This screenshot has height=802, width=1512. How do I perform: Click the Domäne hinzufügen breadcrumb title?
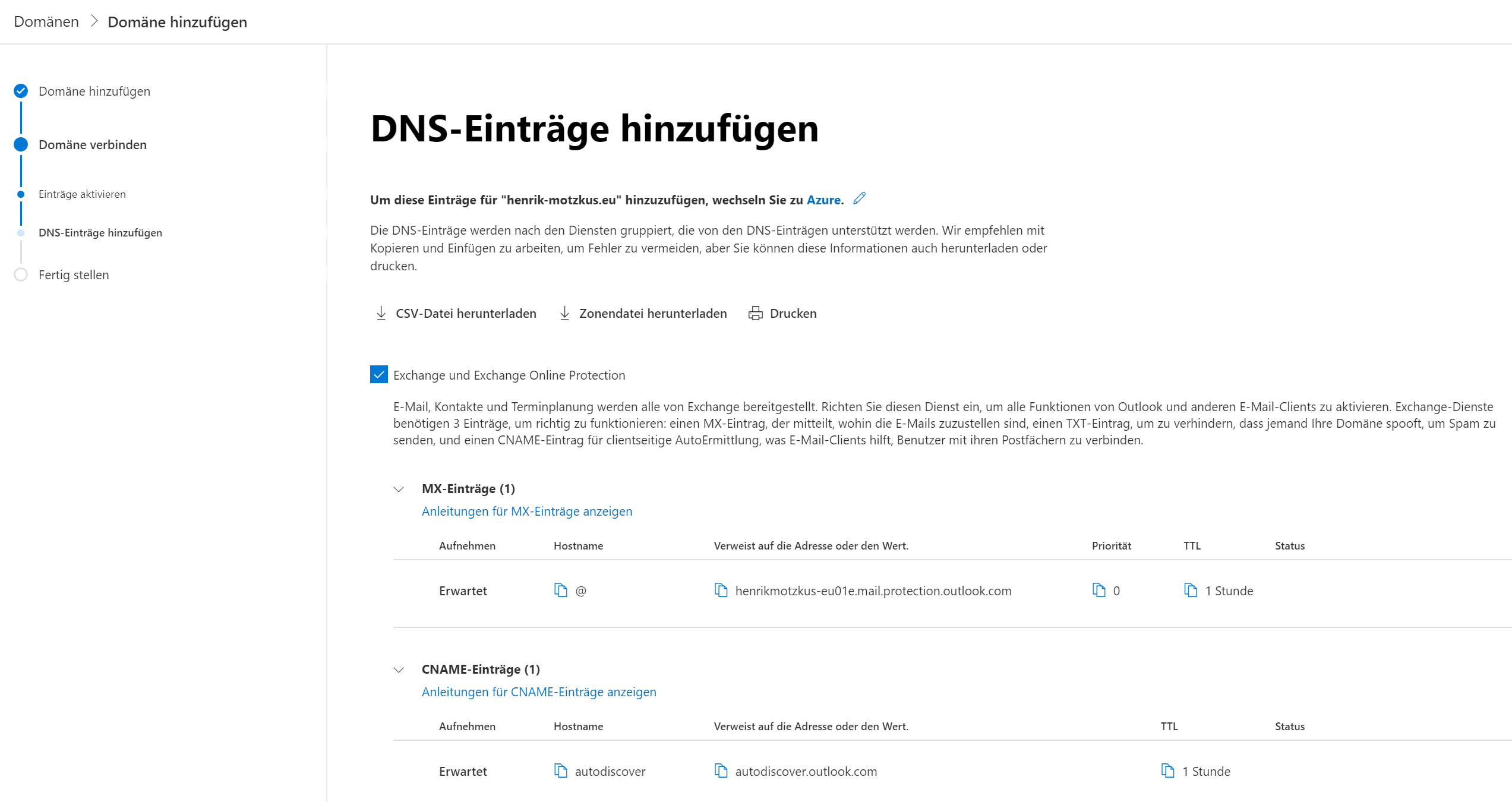[x=177, y=22]
